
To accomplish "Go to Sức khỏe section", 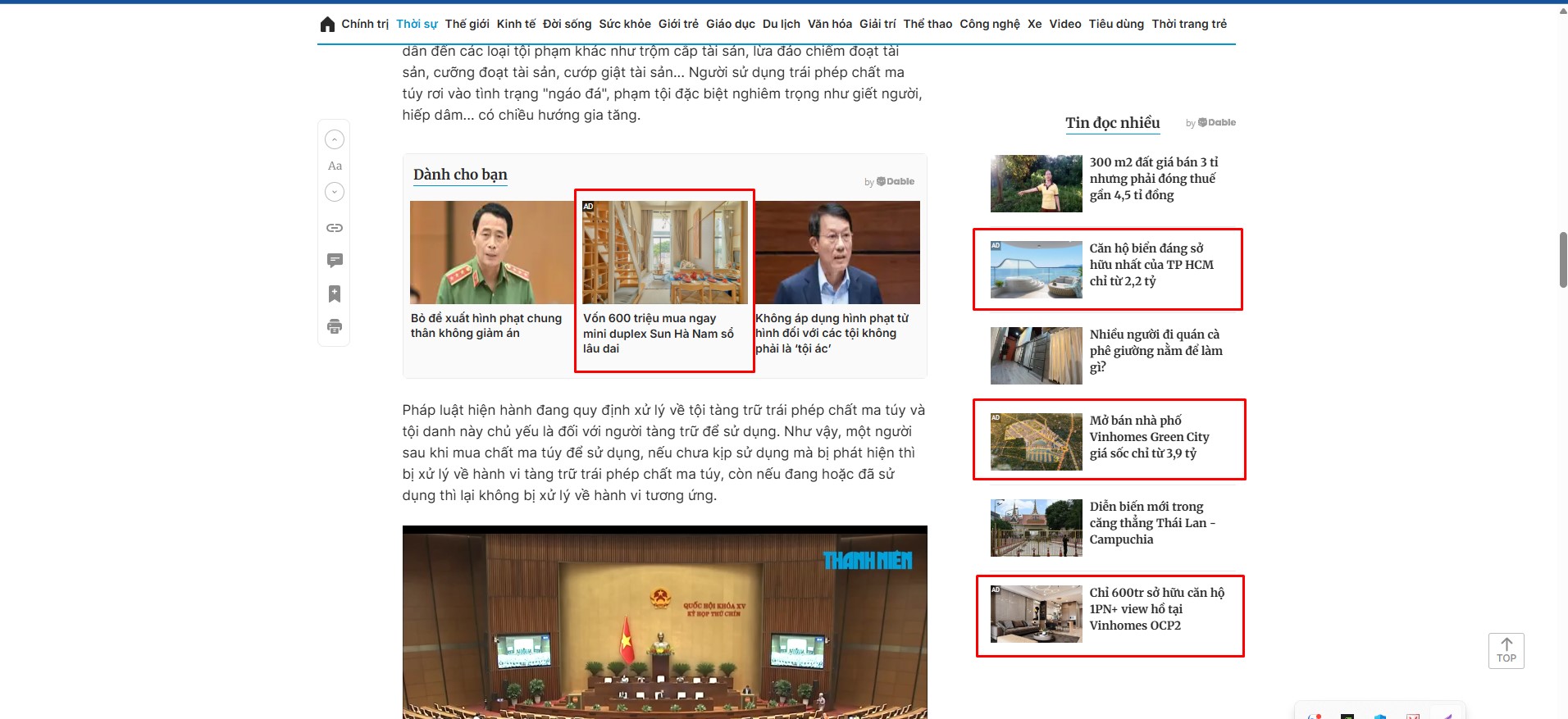I will click(625, 24).
